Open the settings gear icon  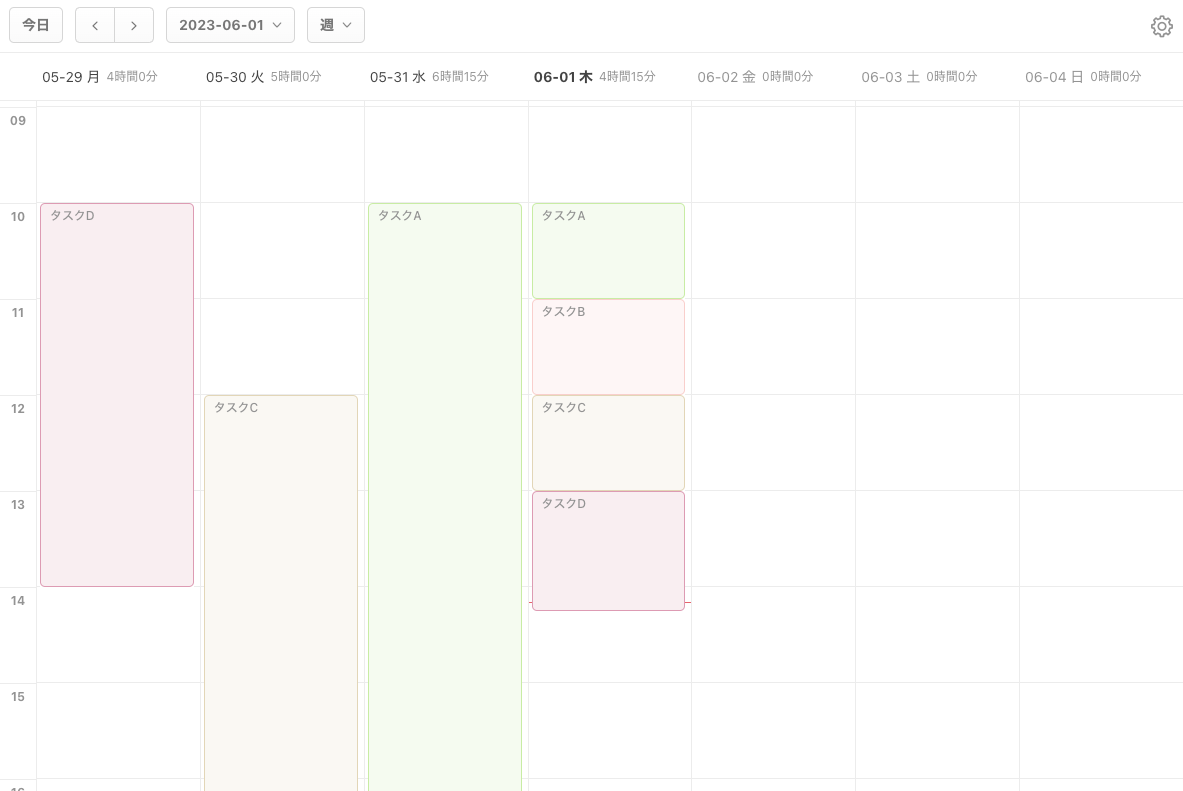(x=1161, y=26)
